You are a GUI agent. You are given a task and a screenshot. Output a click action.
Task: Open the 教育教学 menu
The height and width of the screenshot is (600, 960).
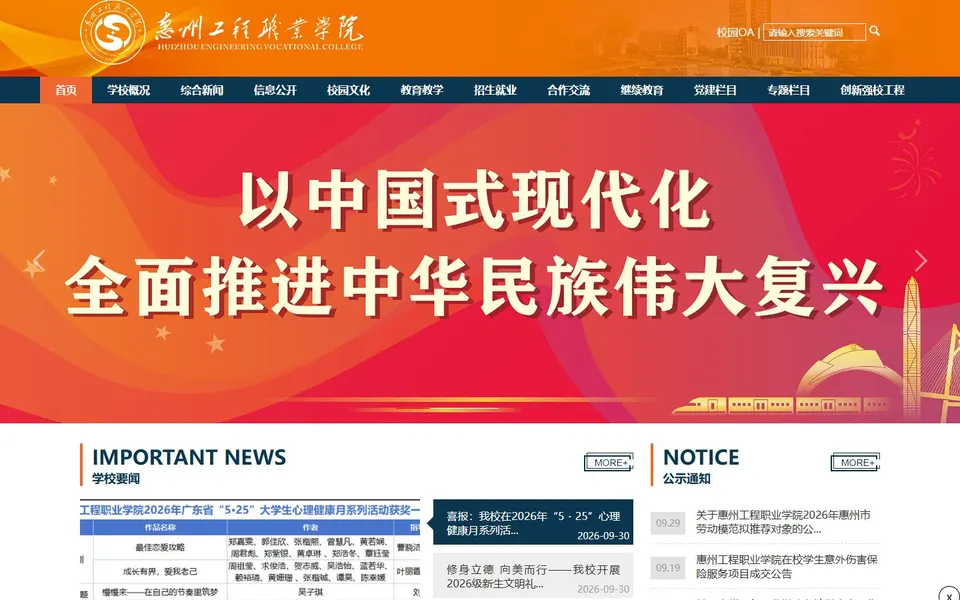(x=422, y=90)
